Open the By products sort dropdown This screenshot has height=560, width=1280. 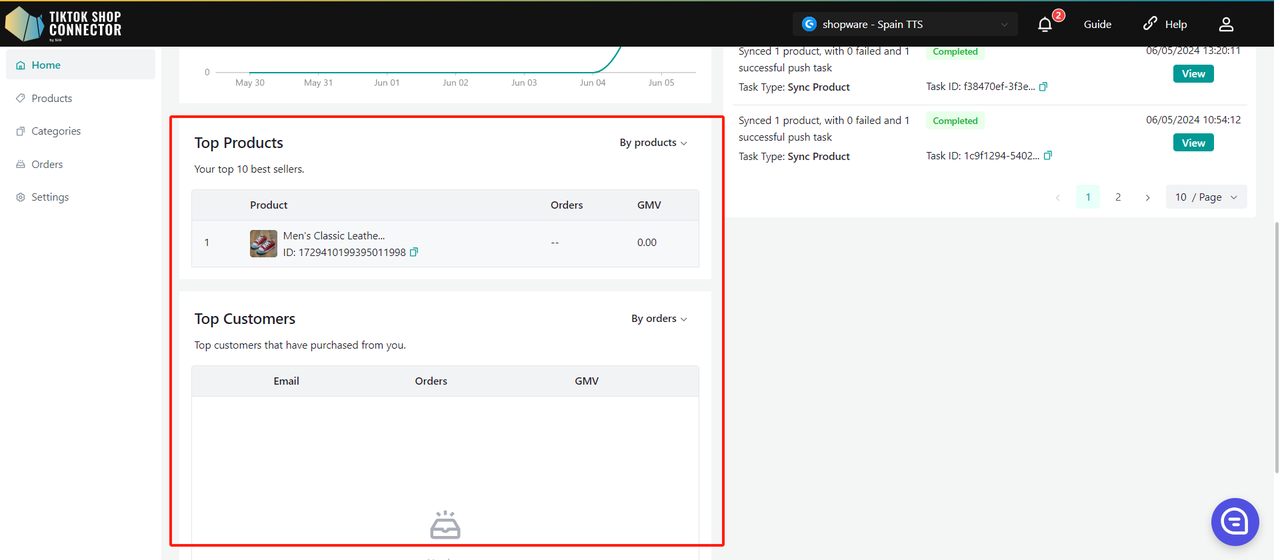[x=653, y=143]
